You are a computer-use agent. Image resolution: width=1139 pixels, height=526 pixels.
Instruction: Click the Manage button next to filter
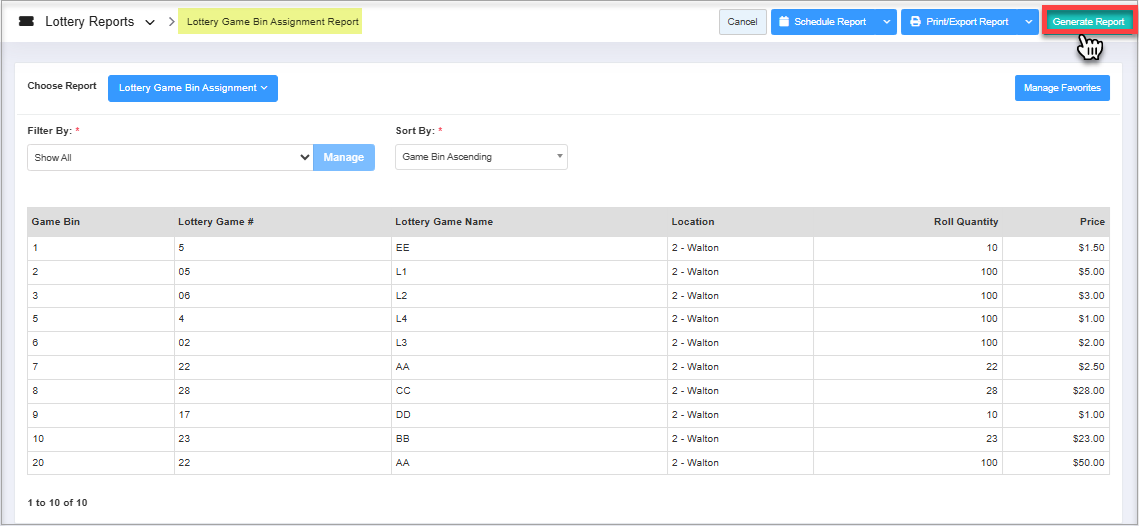tap(343, 158)
